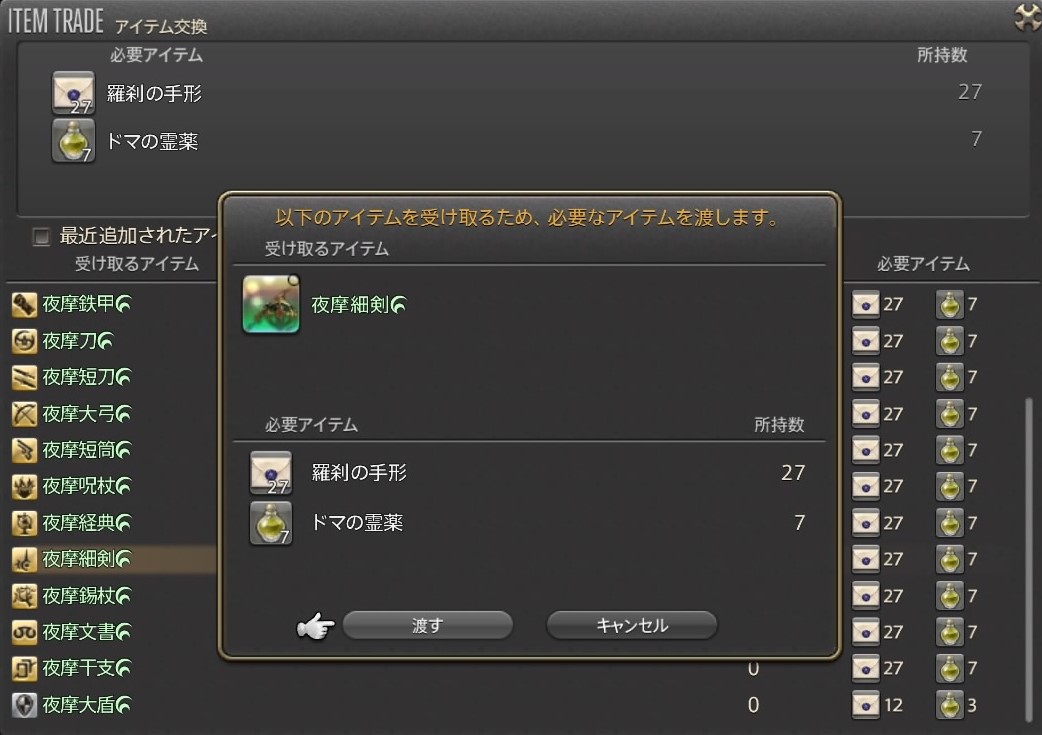Click the 夜摩呪杖 staff icon

[24, 487]
